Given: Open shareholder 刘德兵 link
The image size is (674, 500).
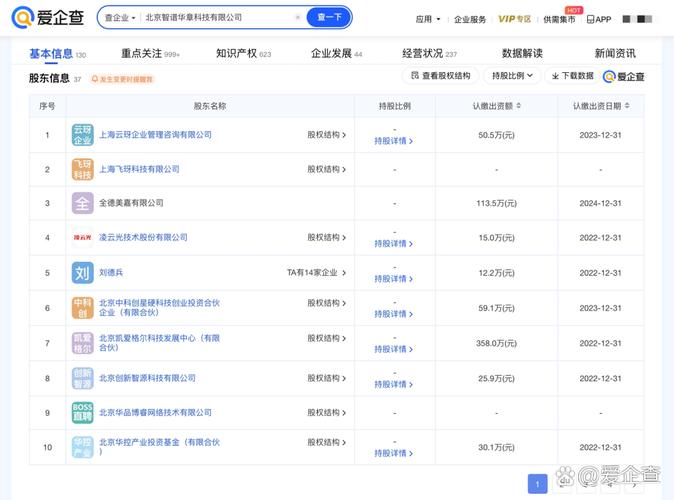Looking at the screenshot, I should (111, 273).
